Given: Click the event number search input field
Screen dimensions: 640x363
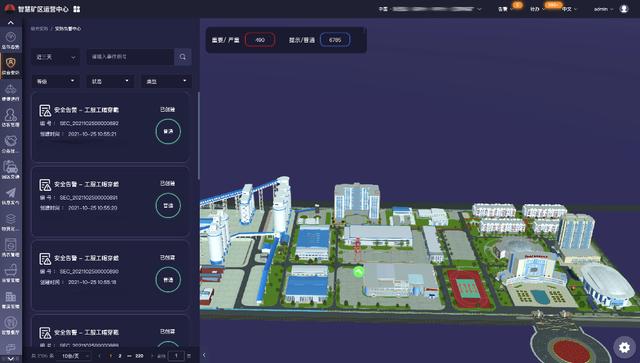Looking at the screenshot, I should [x=130, y=57].
